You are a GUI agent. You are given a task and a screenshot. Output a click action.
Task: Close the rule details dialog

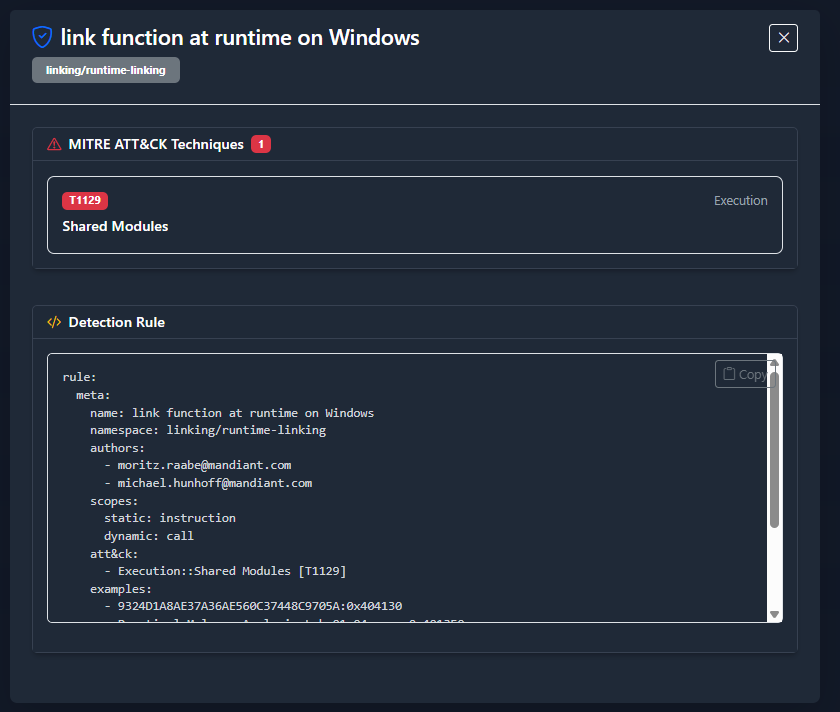[783, 38]
